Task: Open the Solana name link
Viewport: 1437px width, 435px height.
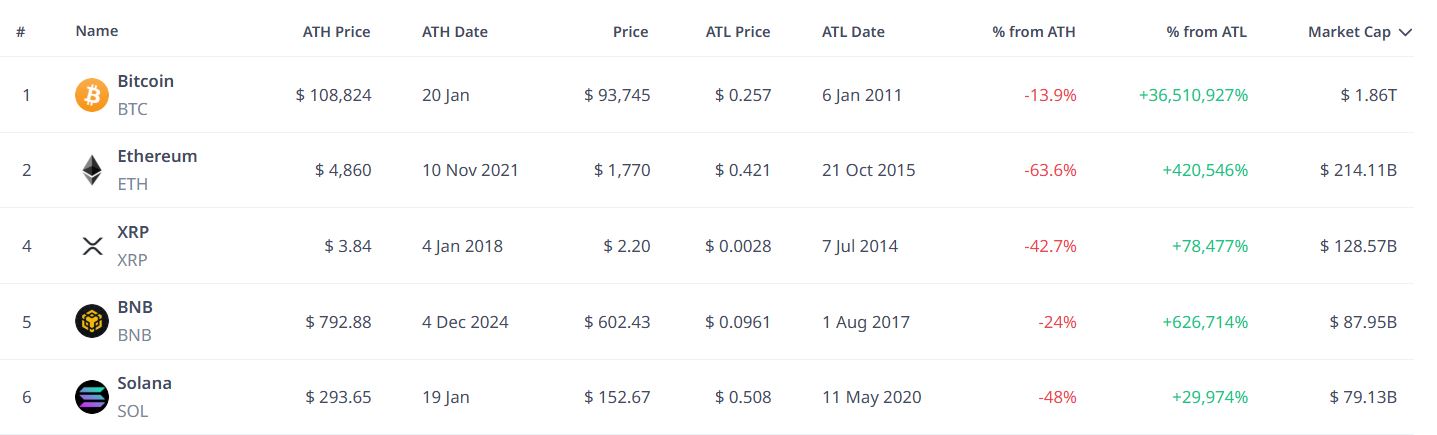Action: pyautogui.click(x=145, y=383)
